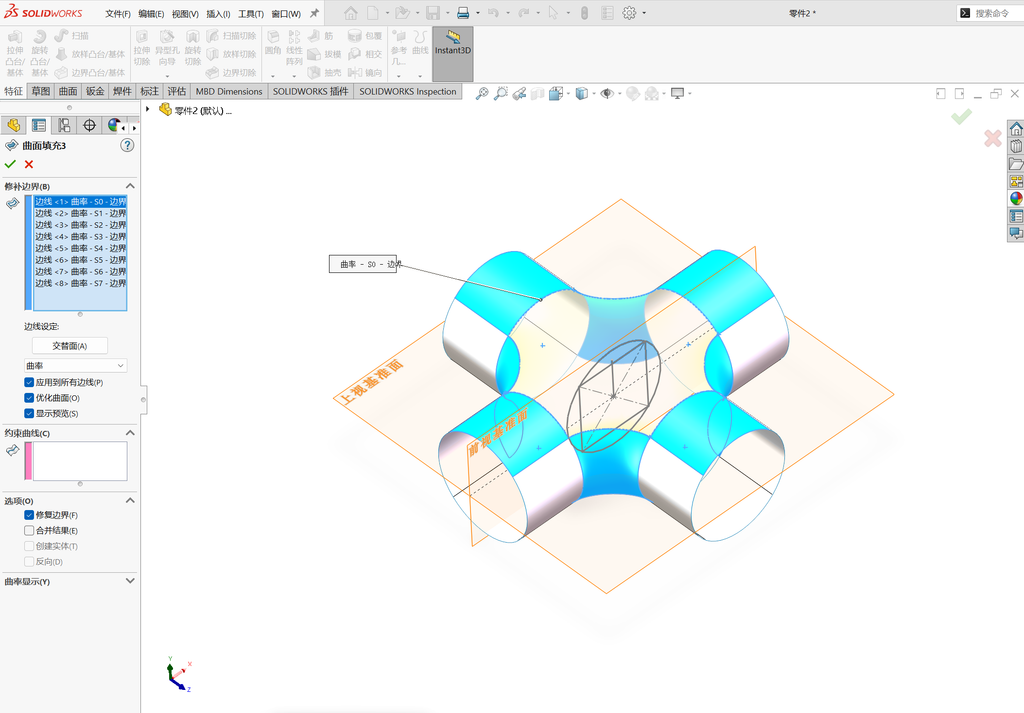
Task: Click the green checkmark to accept fill
Action: pyautogui.click(x=10, y=164)
